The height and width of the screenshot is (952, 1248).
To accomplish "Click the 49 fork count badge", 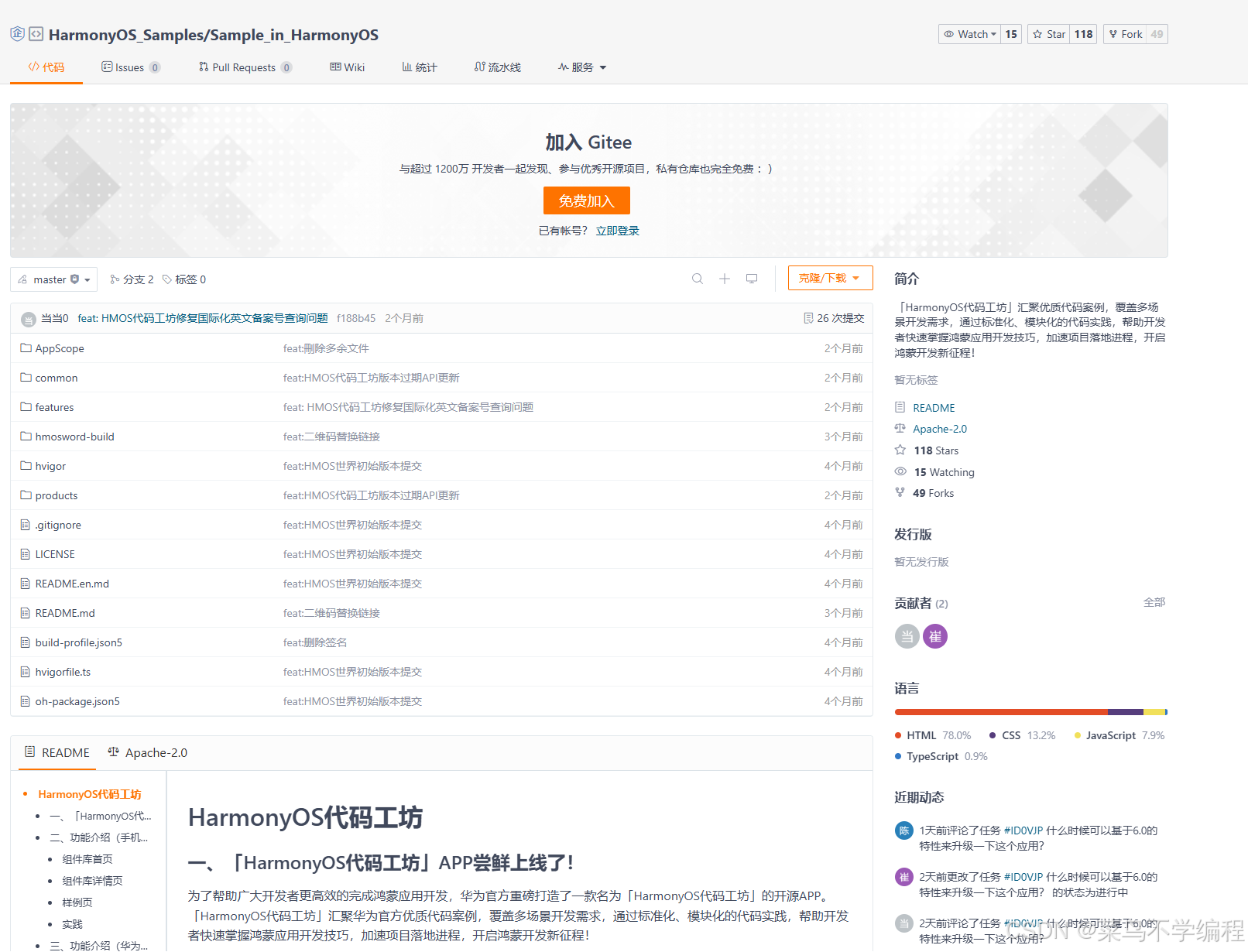I will point(1157,34).
